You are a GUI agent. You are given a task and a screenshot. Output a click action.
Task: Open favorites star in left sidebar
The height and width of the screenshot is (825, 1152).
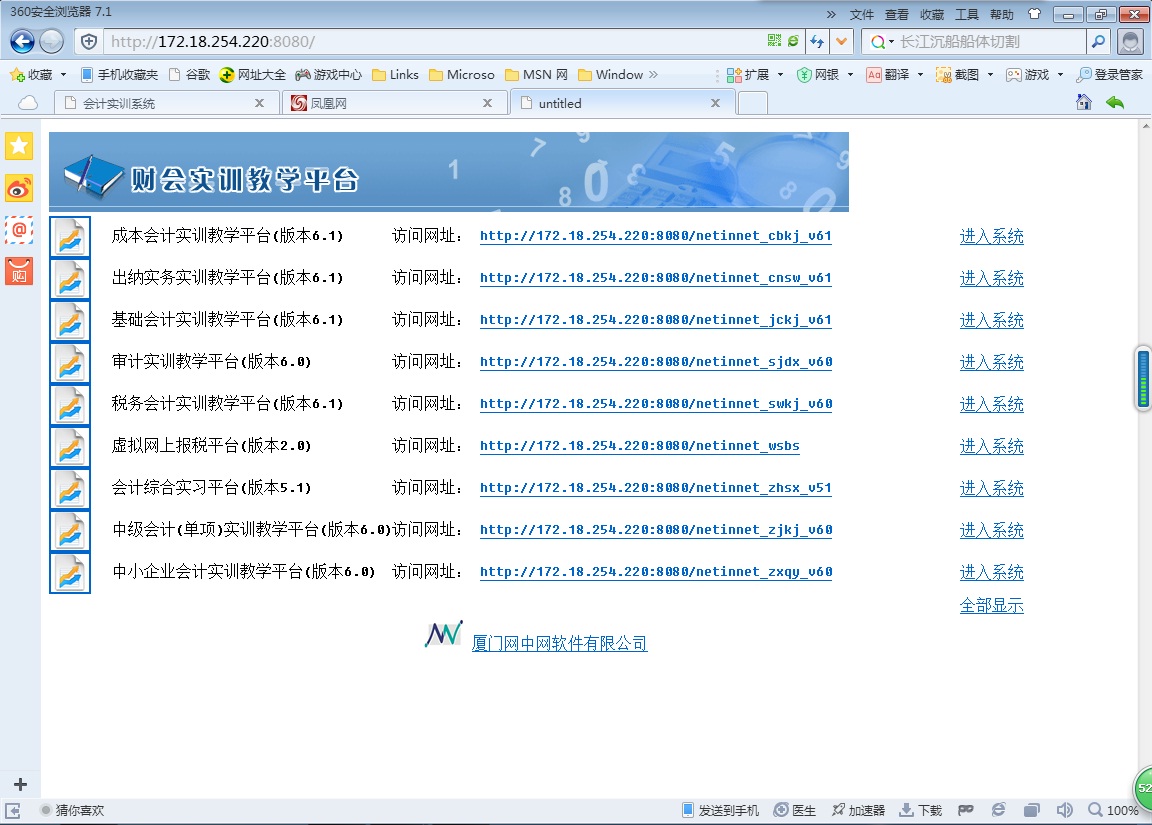[x=18, y=146]
